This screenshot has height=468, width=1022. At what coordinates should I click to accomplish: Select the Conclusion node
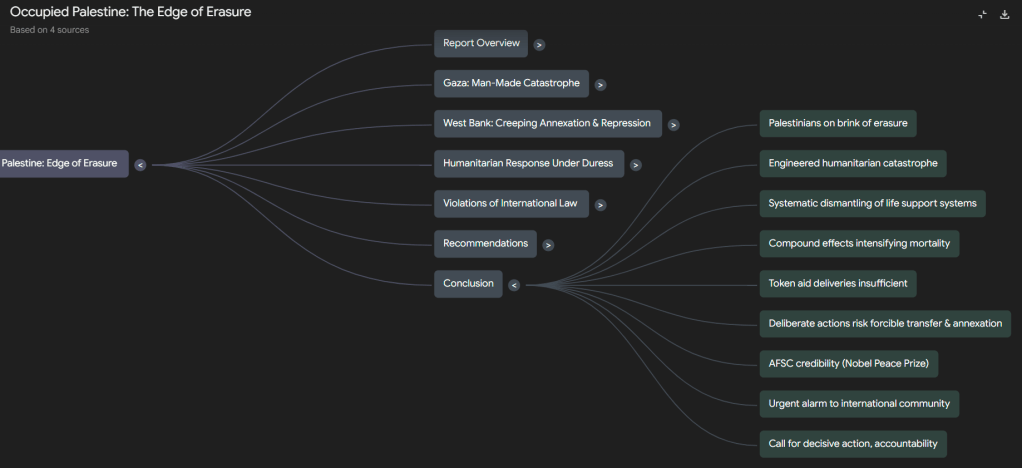coord(468,284)
